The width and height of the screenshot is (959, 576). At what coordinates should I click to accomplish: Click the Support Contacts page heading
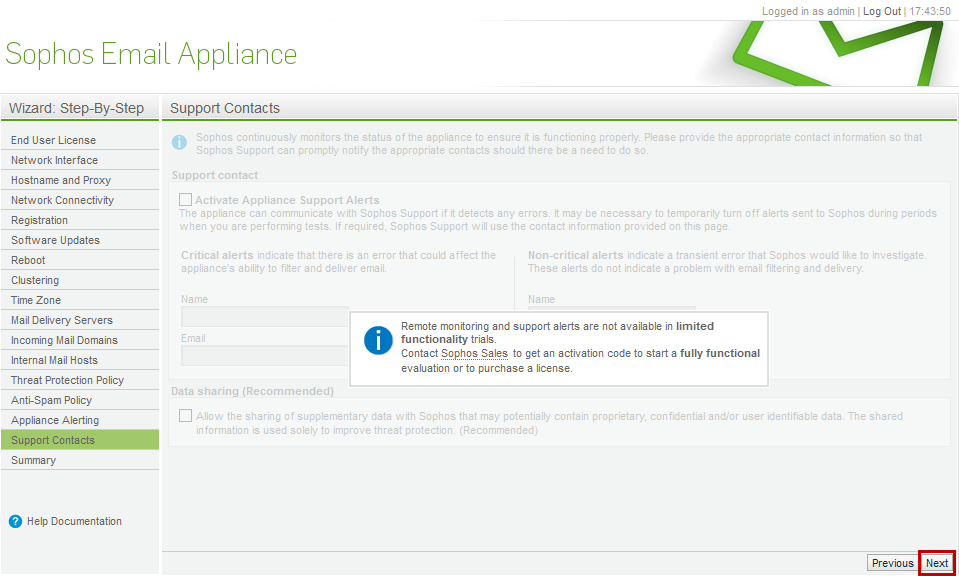pos(224,108)
